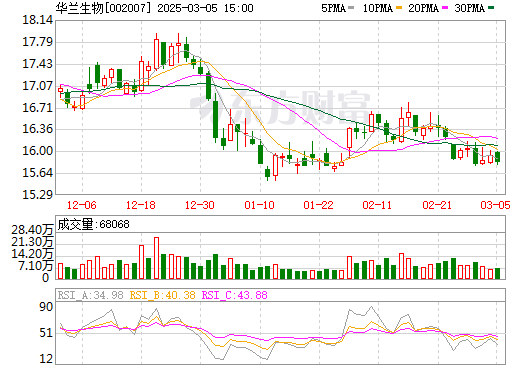Click the 成交量:68068 volume label
This screenshot has height=365, width=520.
click(93, 224)
